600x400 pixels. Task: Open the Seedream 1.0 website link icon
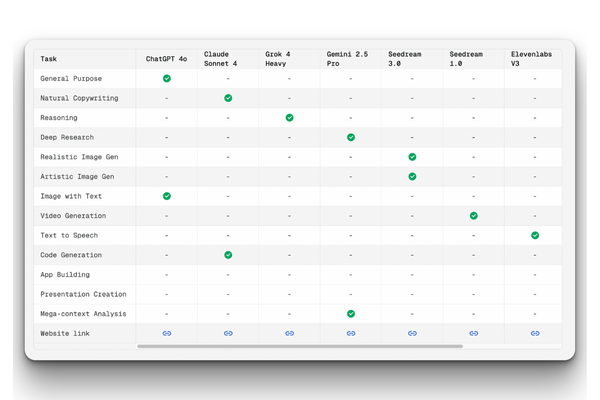pyautogui.click(x=474, y=333)
